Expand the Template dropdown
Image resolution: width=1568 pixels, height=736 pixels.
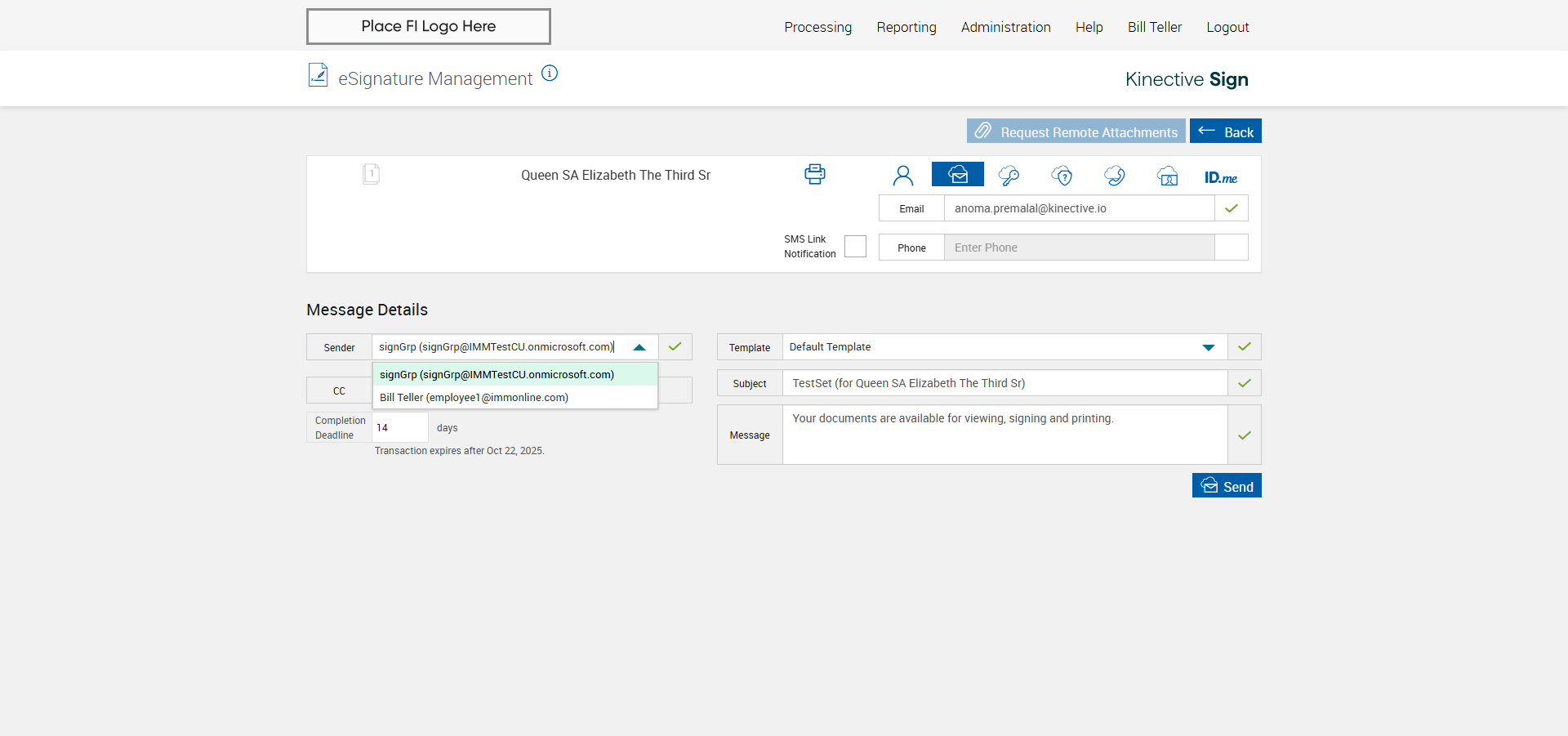pos(1208,347)
